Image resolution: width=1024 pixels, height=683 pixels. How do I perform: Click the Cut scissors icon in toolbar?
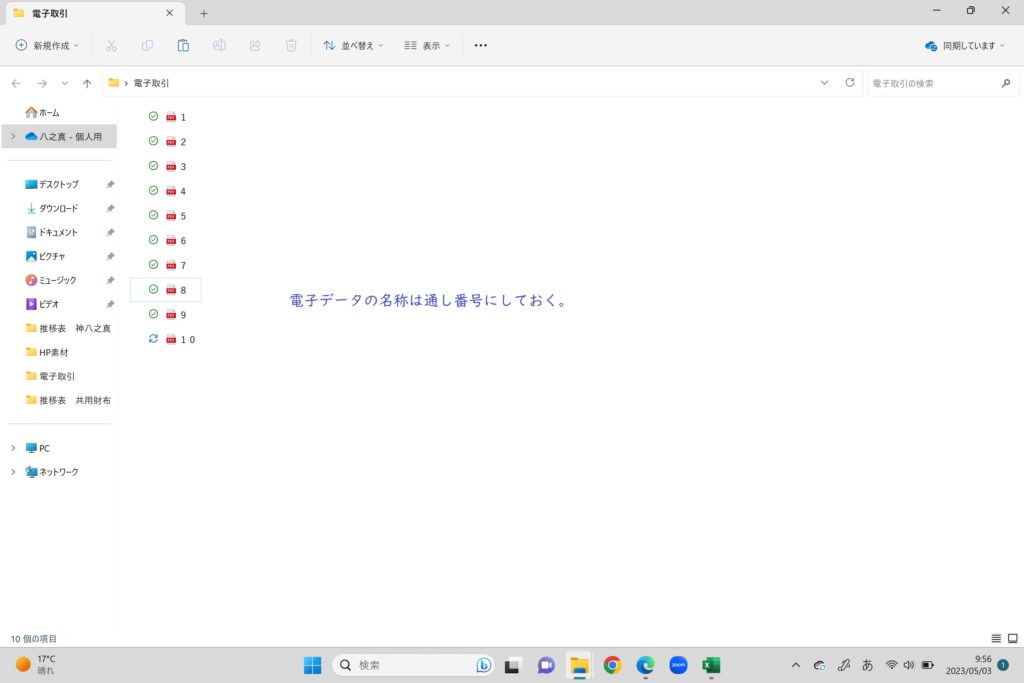[111, 45]
